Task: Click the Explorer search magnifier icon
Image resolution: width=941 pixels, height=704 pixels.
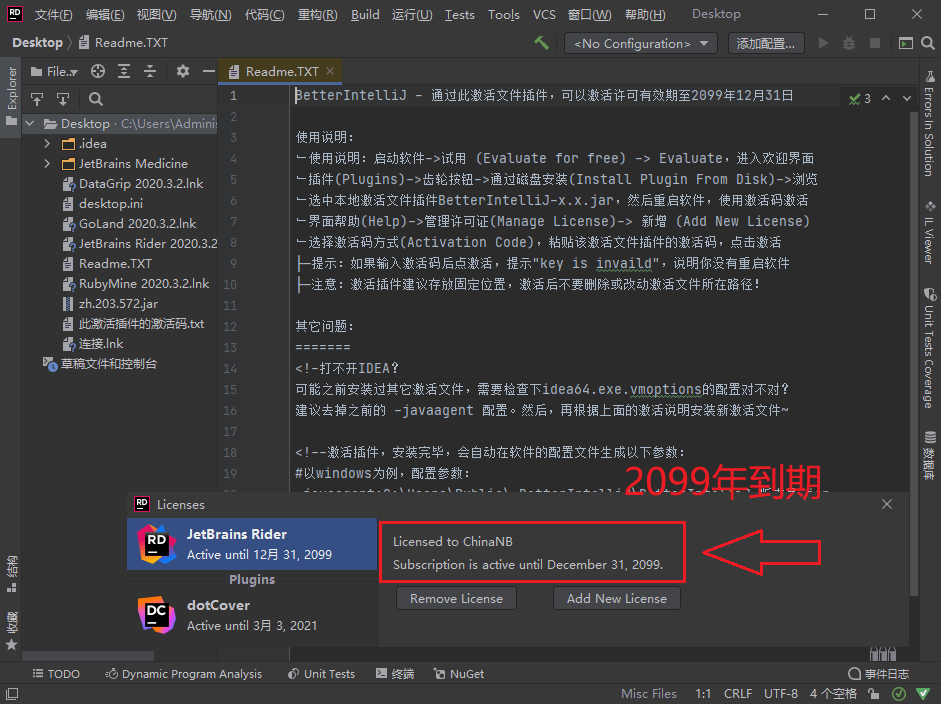Action: (x=96, y=98)
